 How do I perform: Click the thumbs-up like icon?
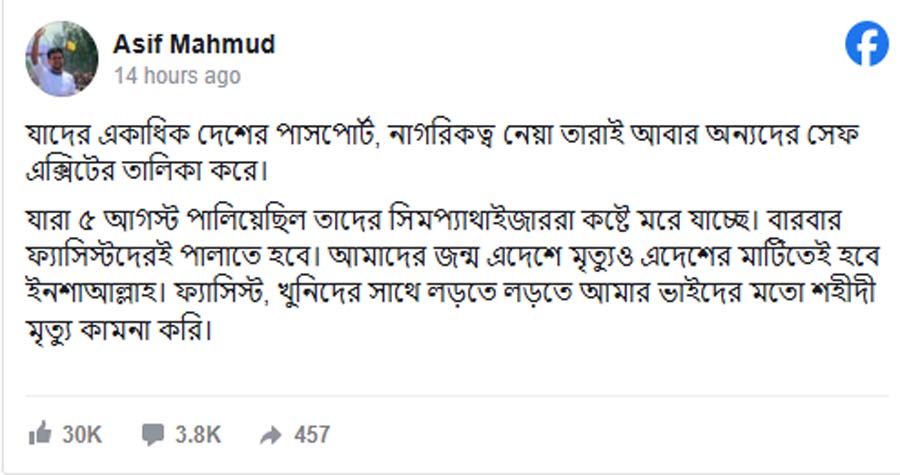41,434
